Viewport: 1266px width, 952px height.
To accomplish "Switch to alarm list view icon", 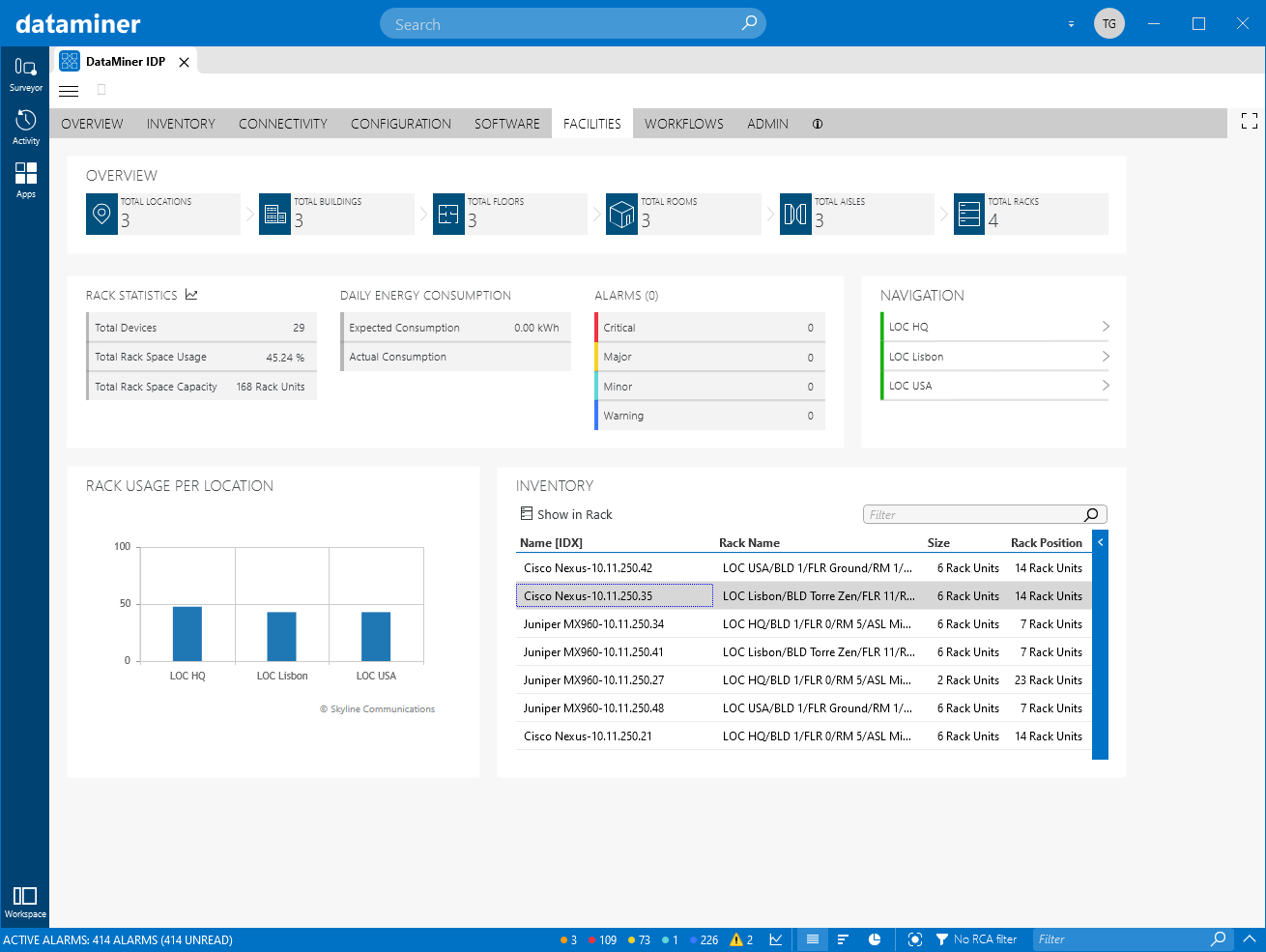I will tap(813, 939).
